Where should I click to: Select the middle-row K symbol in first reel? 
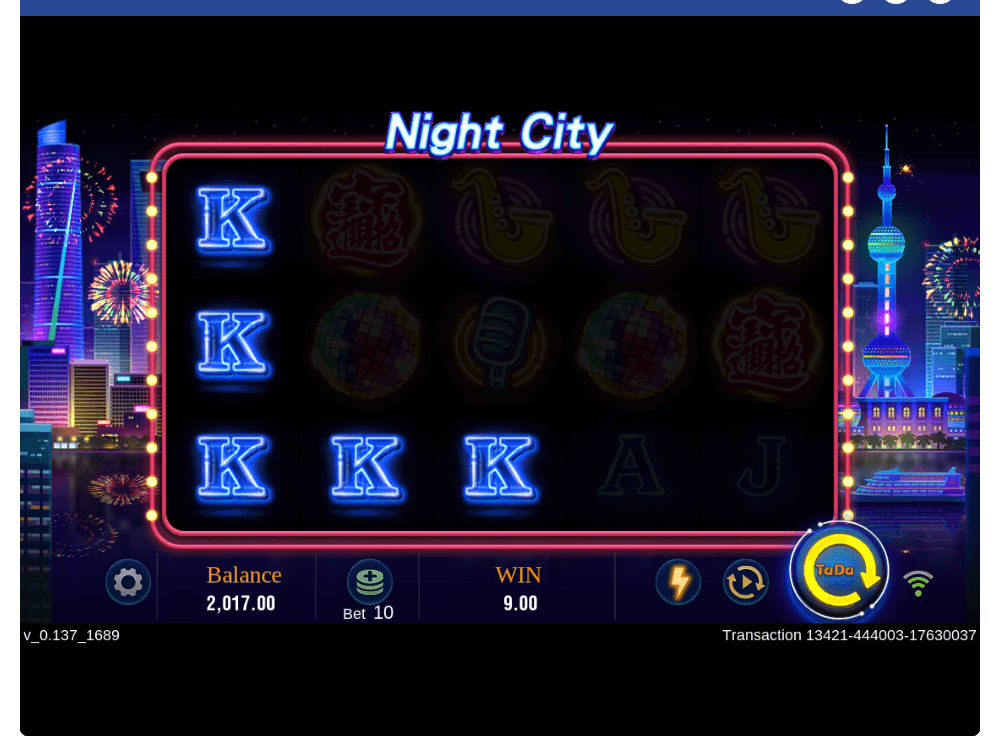232,344
